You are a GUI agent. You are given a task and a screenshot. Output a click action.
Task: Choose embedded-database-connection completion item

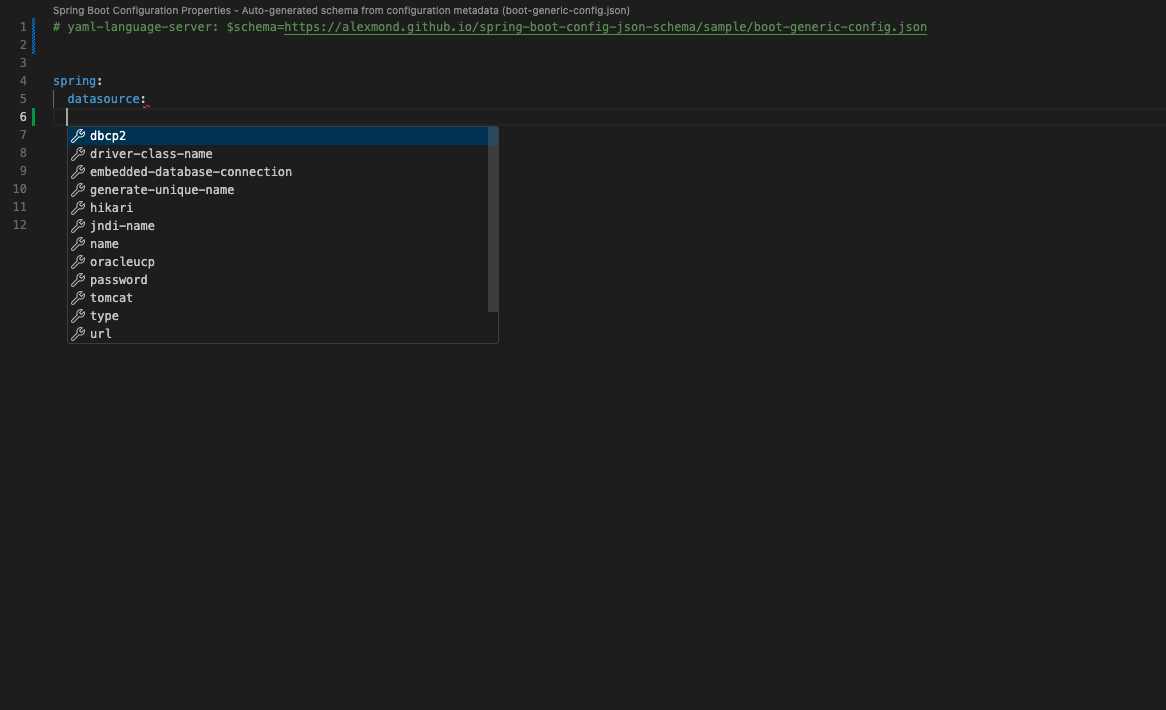[x=190, y=172]
